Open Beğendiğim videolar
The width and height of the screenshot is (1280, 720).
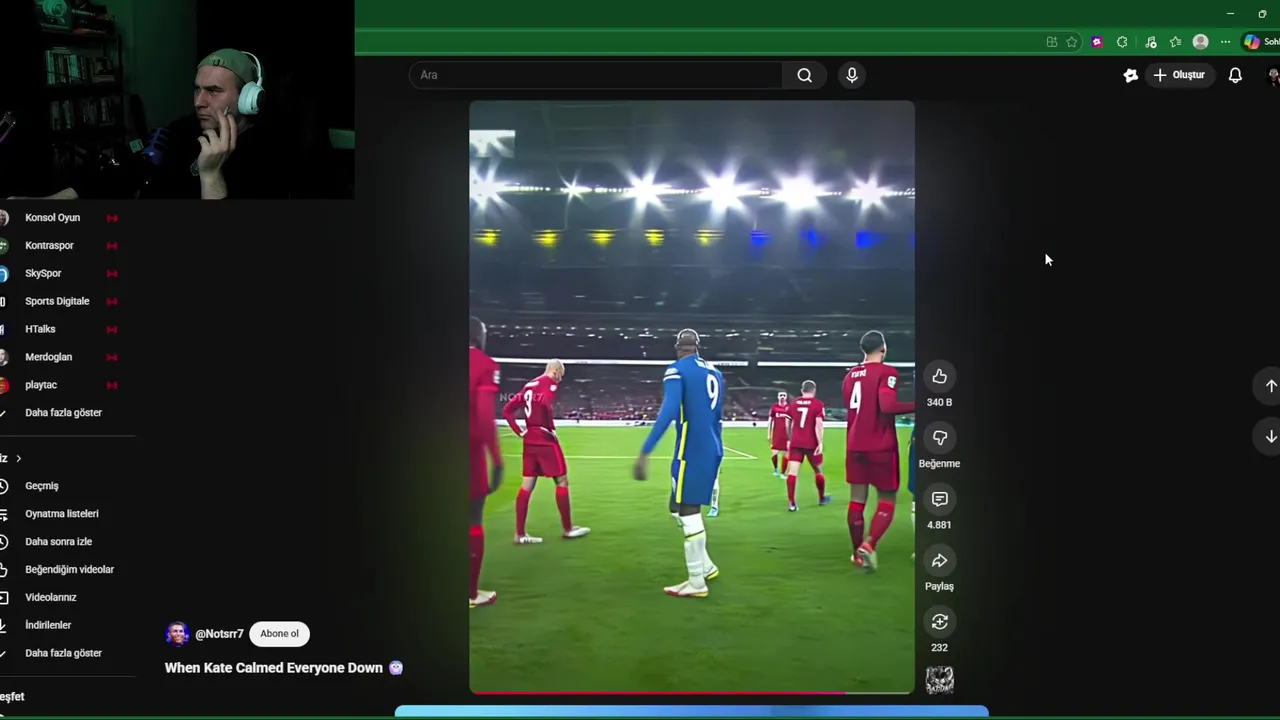click(69, 570)
